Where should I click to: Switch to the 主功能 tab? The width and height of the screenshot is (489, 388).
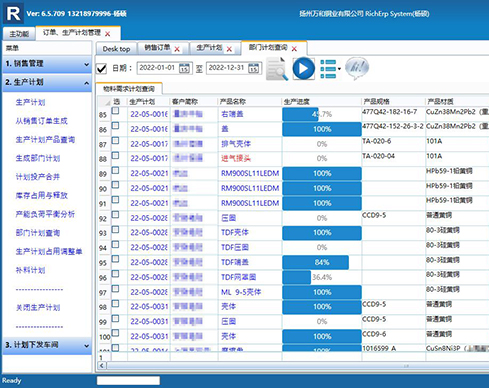(x=19, y=34)
